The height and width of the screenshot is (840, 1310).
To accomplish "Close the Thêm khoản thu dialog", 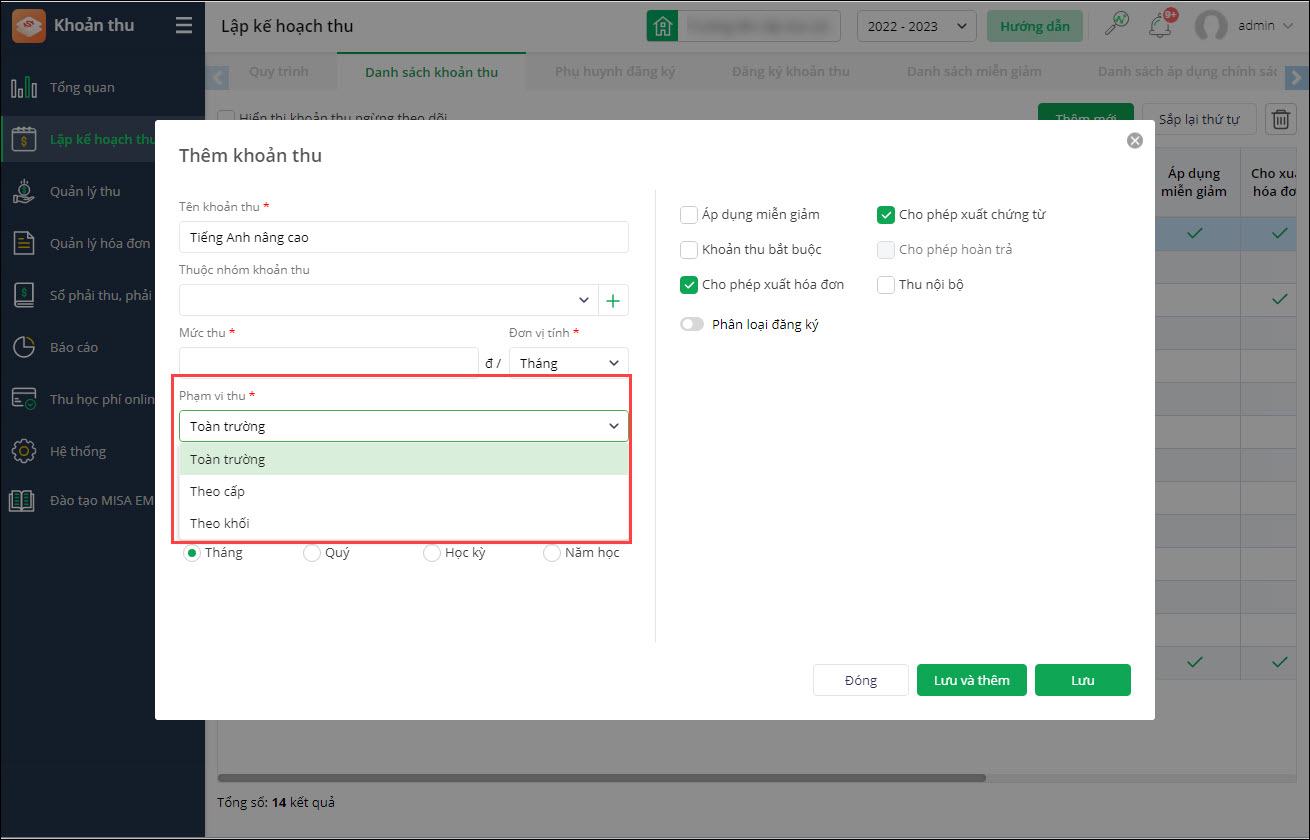I will [x=1134, y=141].
